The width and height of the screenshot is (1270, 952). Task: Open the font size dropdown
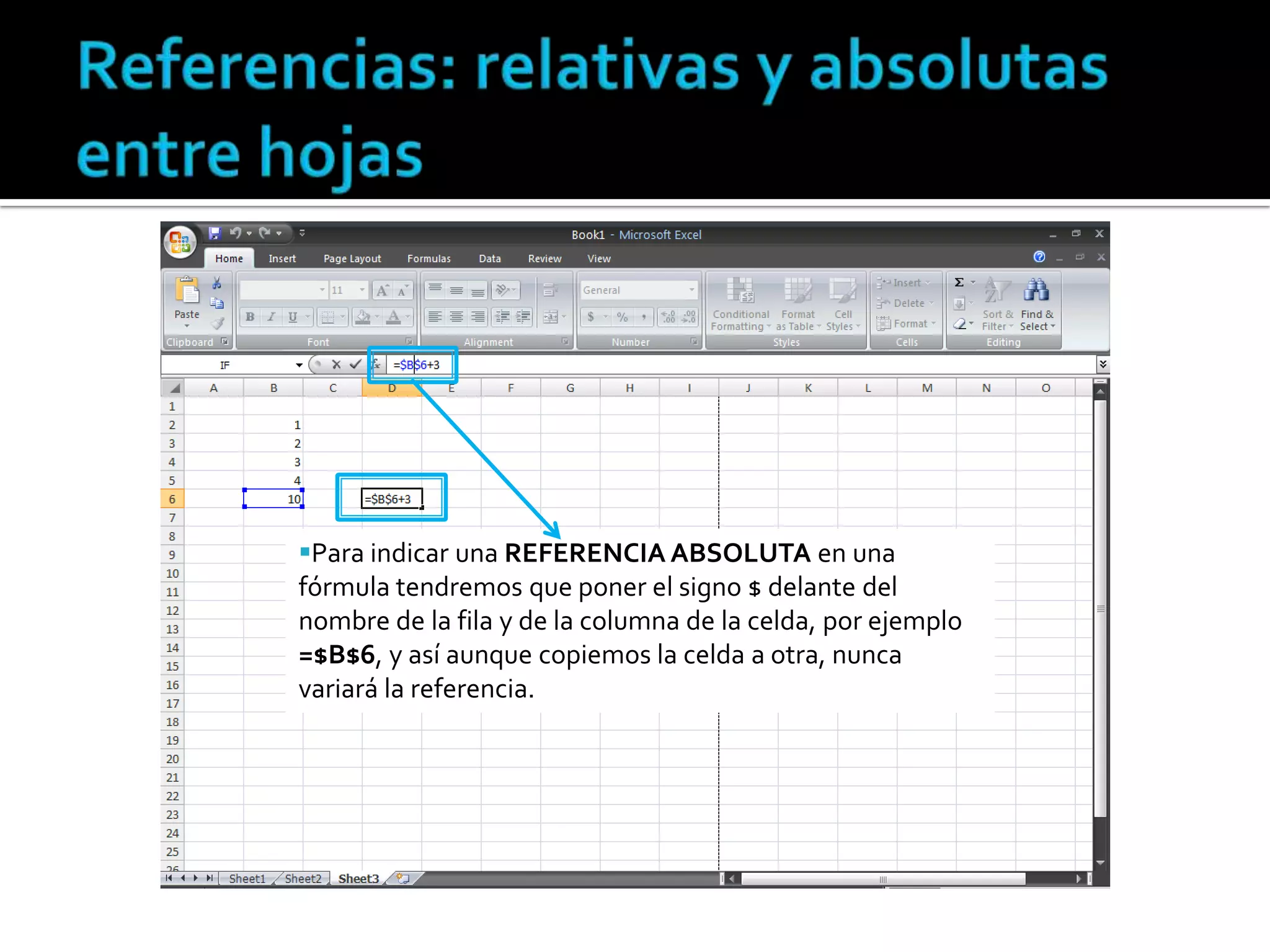363,290
